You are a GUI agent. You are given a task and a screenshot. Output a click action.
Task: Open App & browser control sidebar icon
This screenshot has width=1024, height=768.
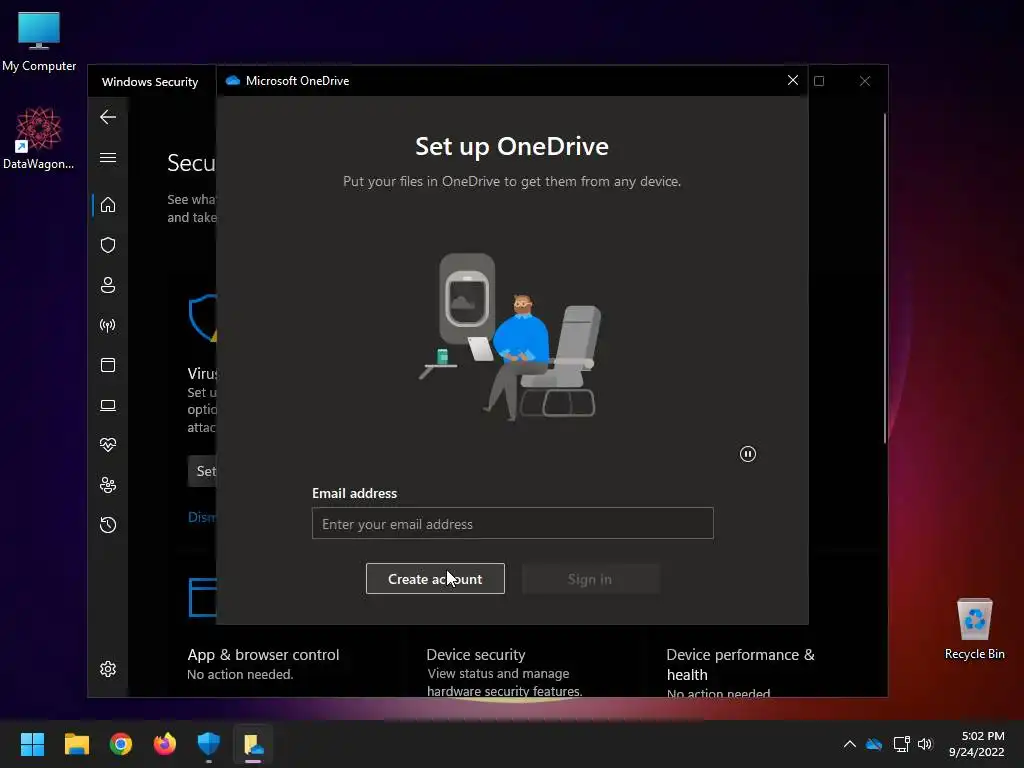tap(108, 365)
